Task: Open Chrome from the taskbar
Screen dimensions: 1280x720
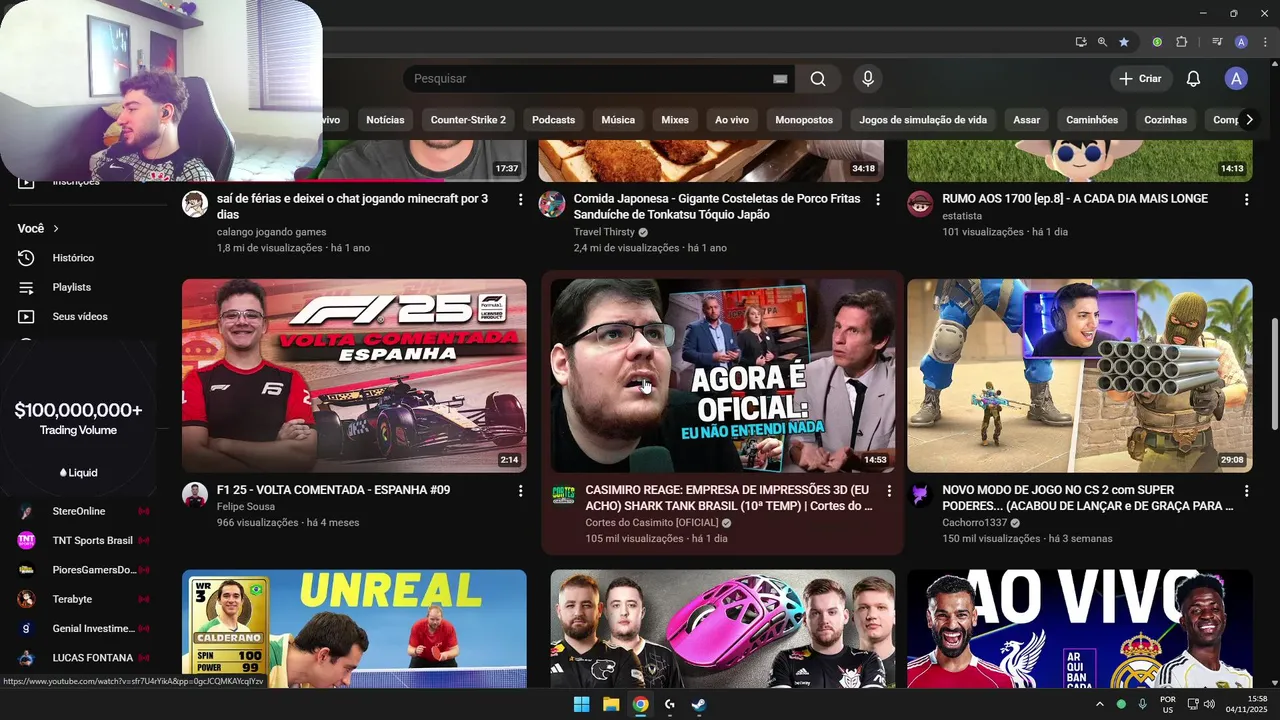Action: click(x=640, y=704)
